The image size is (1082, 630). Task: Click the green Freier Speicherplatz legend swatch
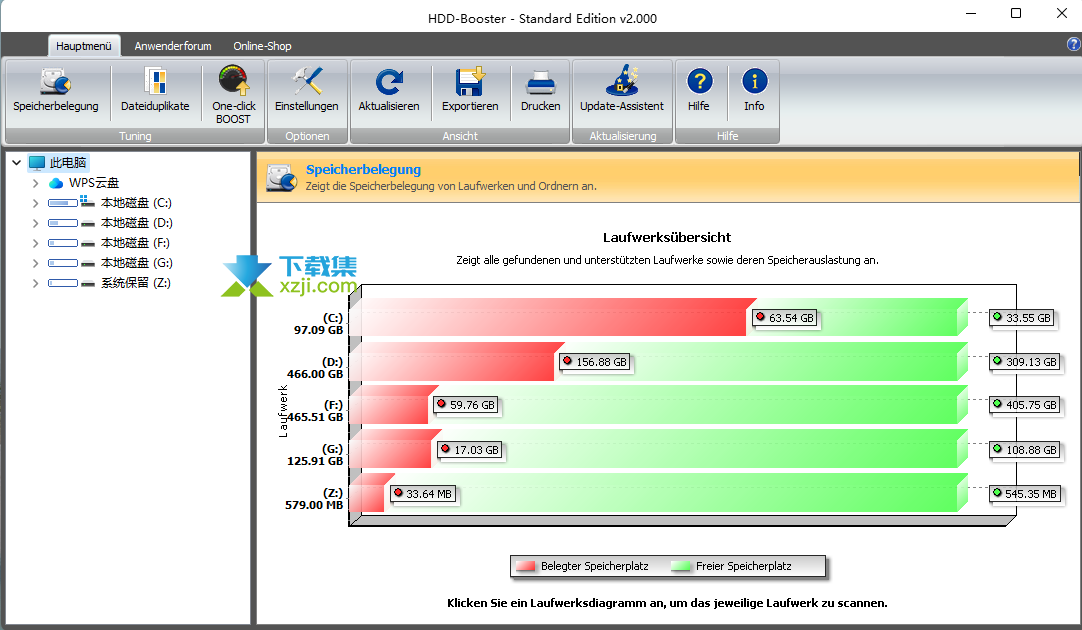(x=680, y=567)
